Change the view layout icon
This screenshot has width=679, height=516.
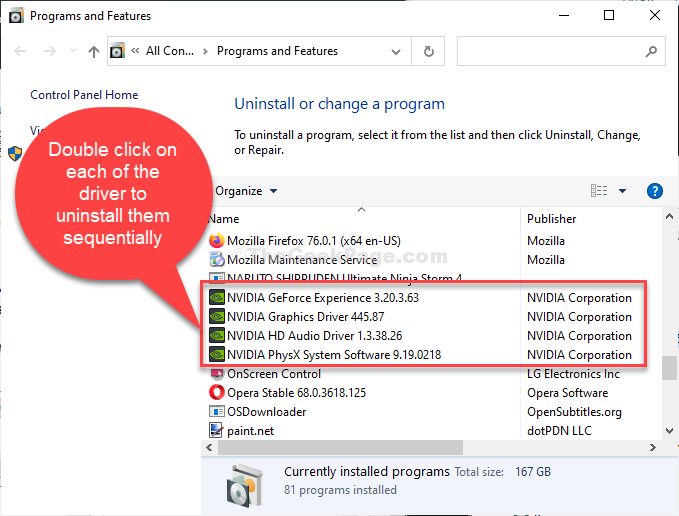tap(599, 190)
